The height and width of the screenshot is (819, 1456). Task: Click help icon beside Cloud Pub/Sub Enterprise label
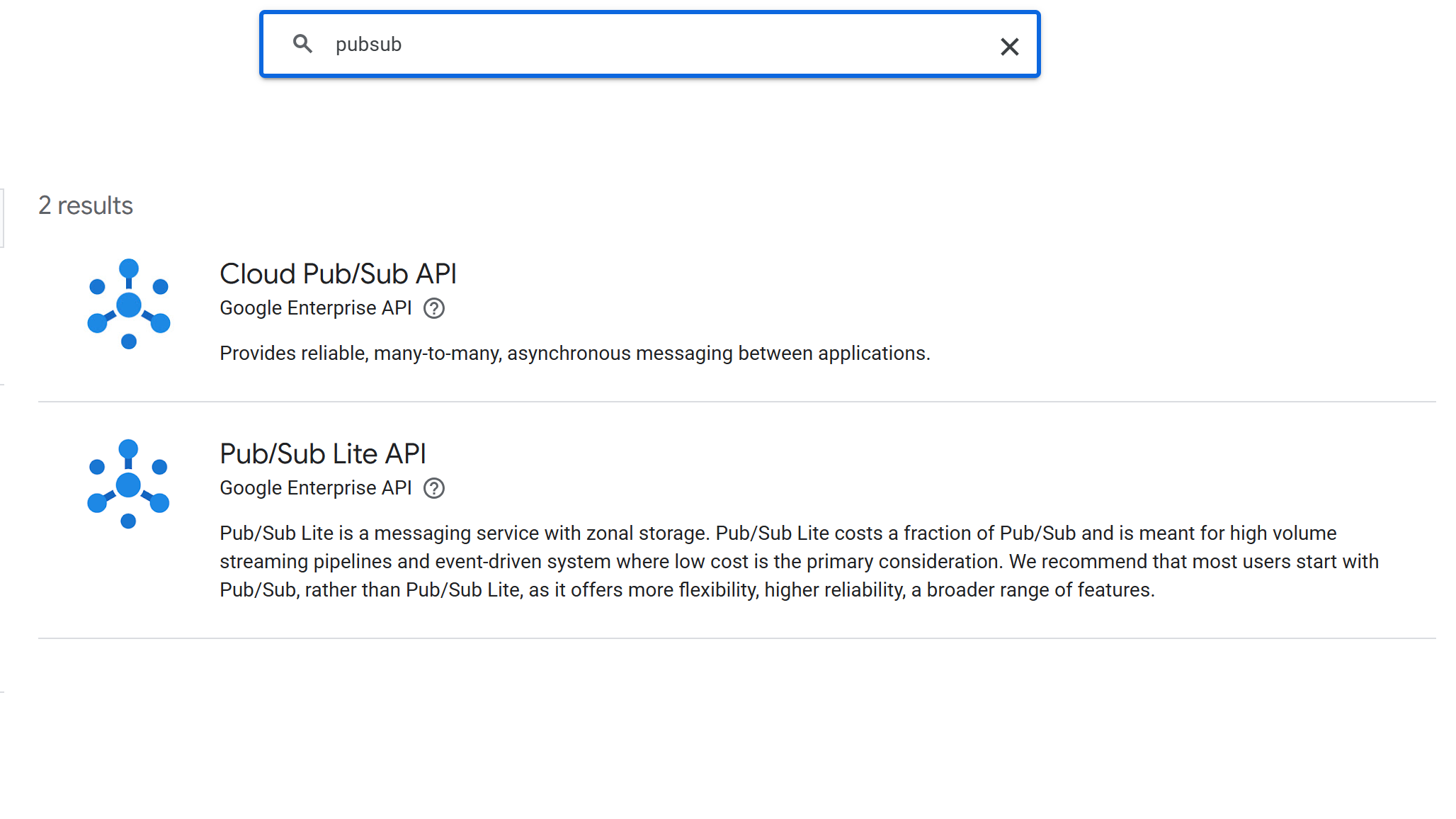434,309
